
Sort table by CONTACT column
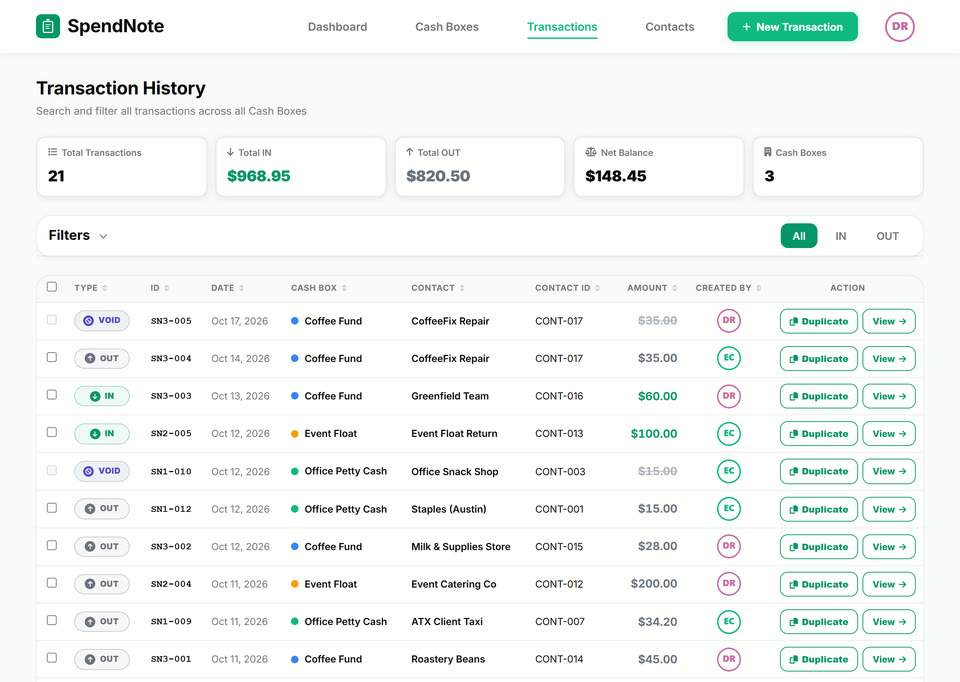click(438, 288)
